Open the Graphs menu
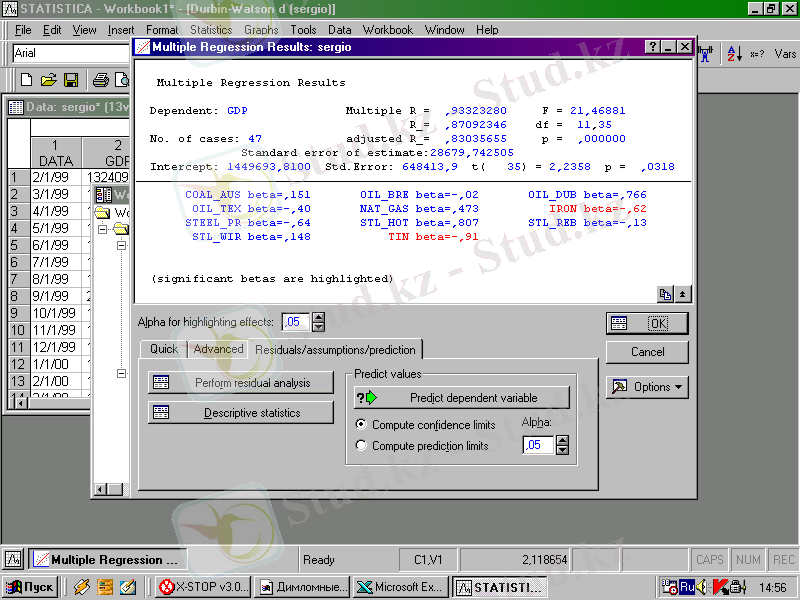 click(261, 30)
